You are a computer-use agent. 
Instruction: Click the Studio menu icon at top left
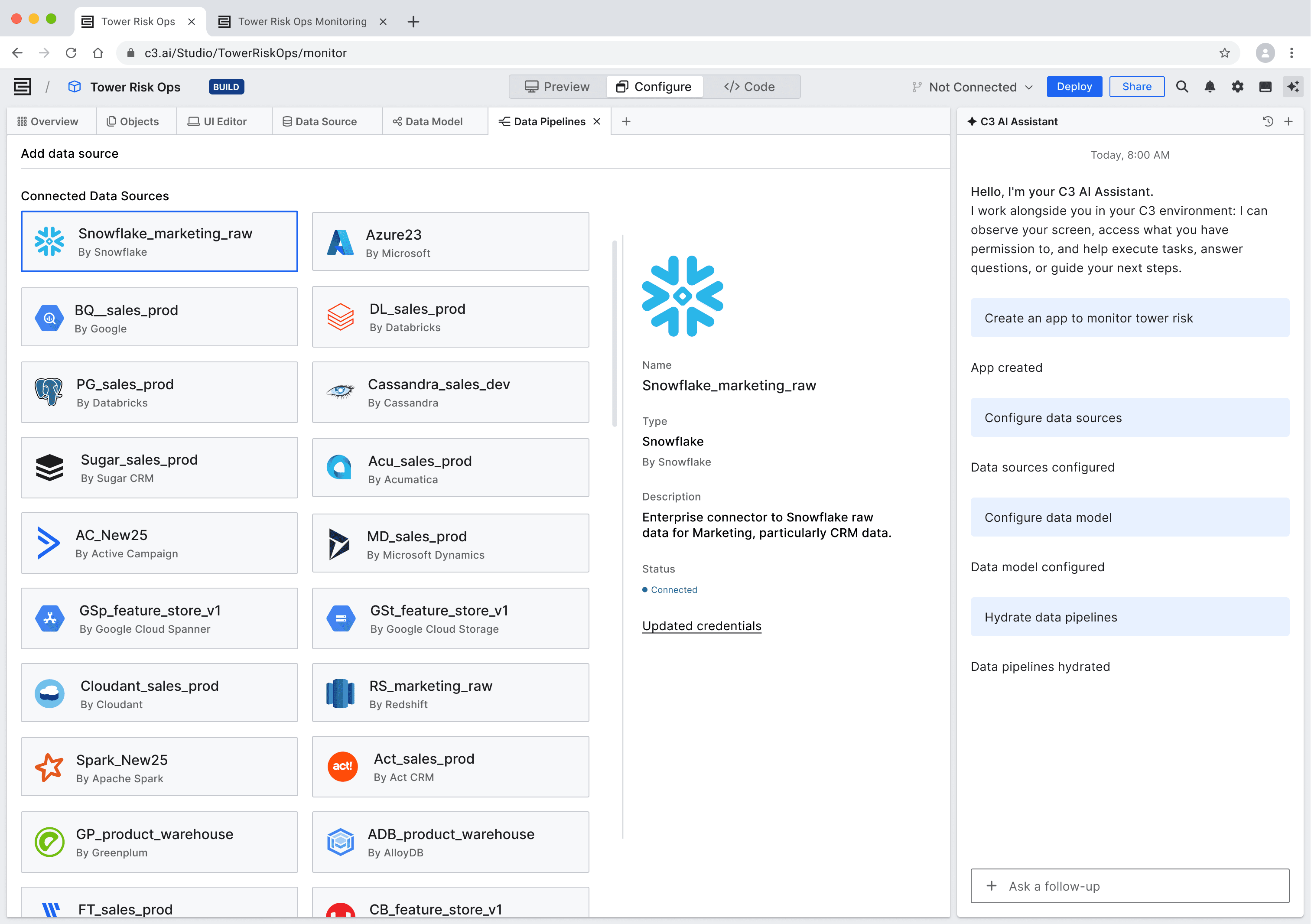[22, 87]
